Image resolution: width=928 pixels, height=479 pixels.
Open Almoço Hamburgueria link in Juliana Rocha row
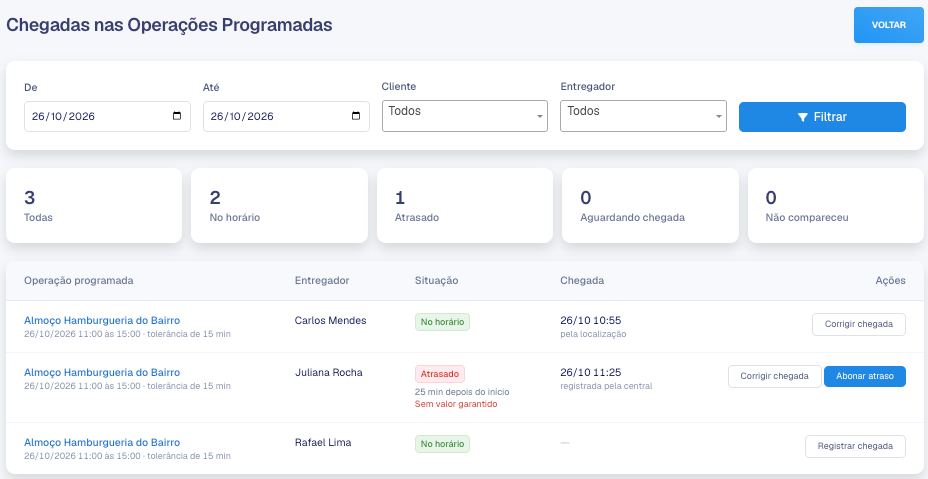coord(102,372)
